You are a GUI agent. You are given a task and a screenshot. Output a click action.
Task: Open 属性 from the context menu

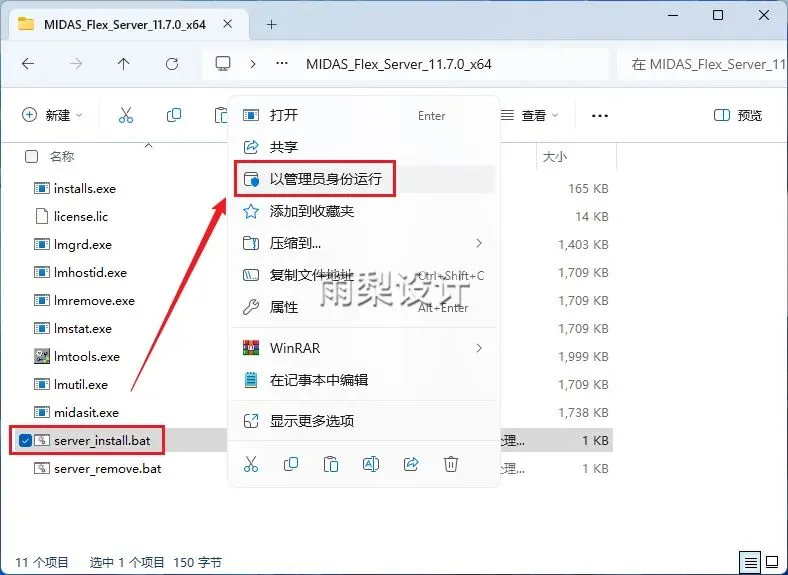coord(364,307)
